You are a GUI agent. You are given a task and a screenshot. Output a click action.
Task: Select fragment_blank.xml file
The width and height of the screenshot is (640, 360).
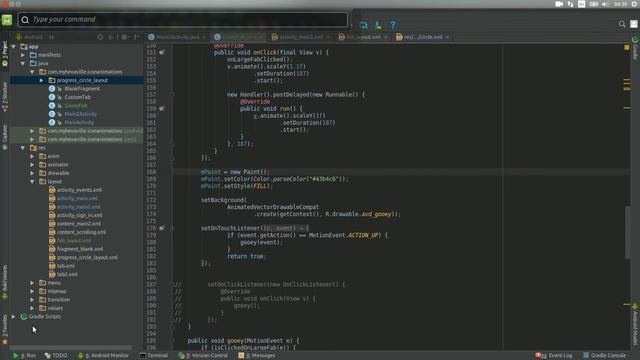80,249
